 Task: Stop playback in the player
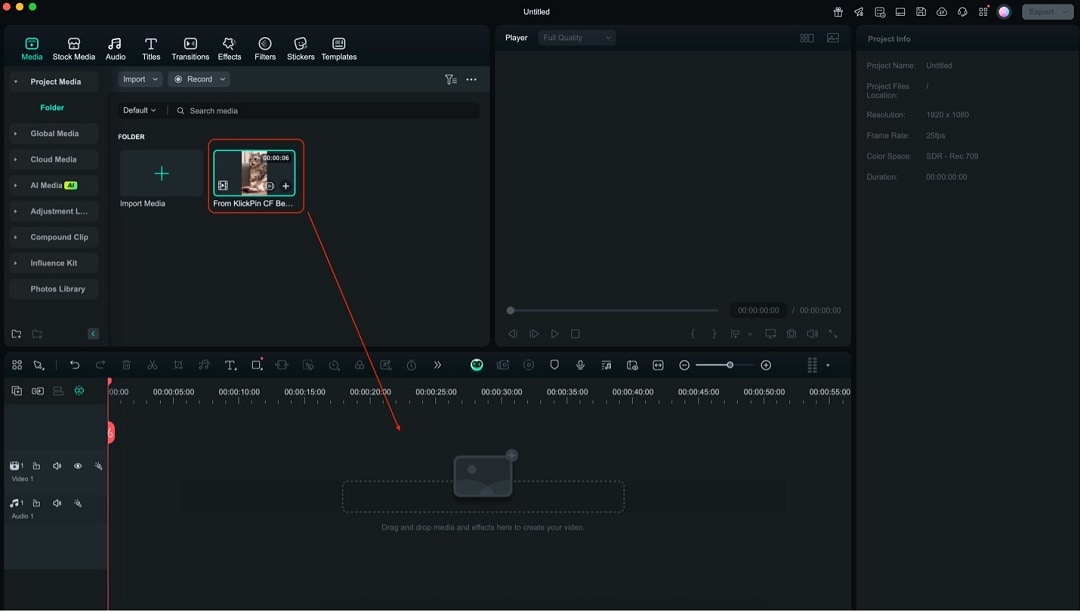[x=575, y=334]
